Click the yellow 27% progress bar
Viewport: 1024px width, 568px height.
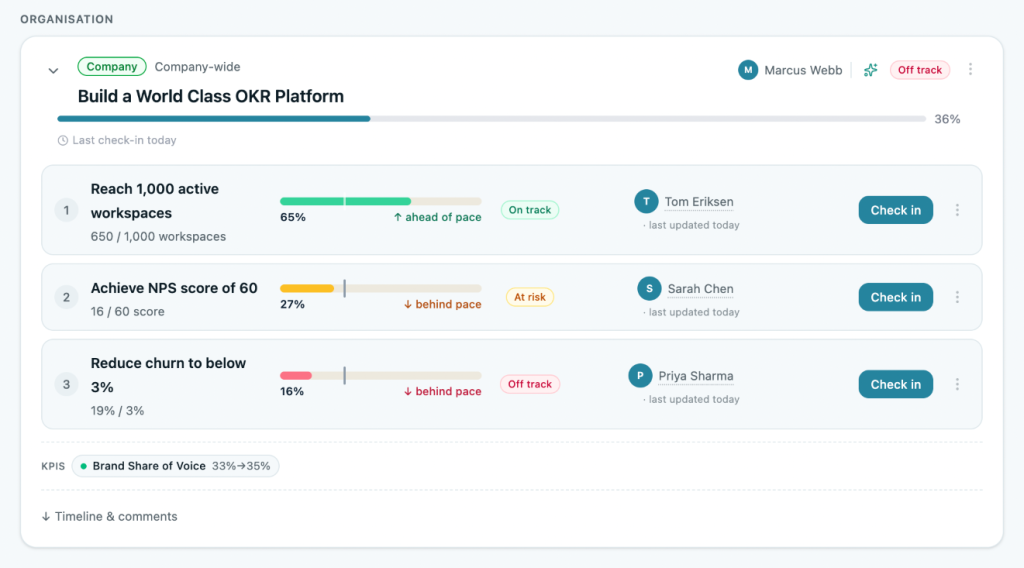381,289
